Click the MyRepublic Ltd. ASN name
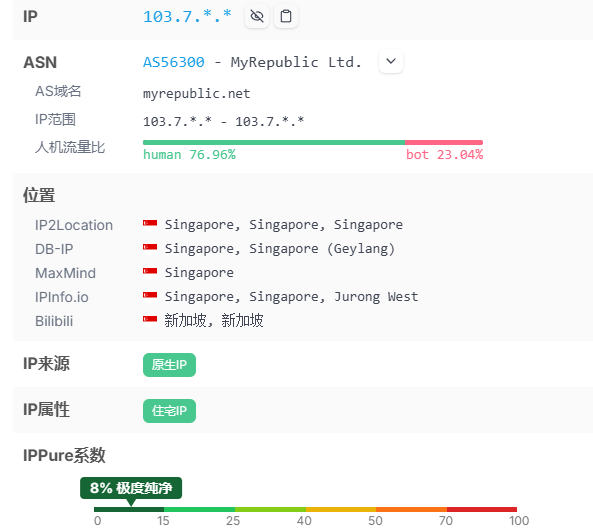This screenshot has width=593, height=530. click(296, 62)
